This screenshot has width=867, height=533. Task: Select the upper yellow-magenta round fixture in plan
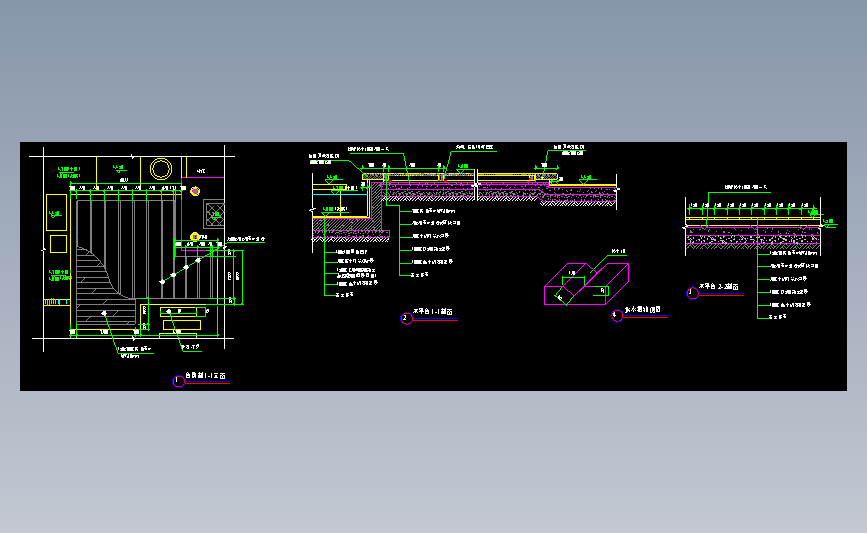(195, 191)
